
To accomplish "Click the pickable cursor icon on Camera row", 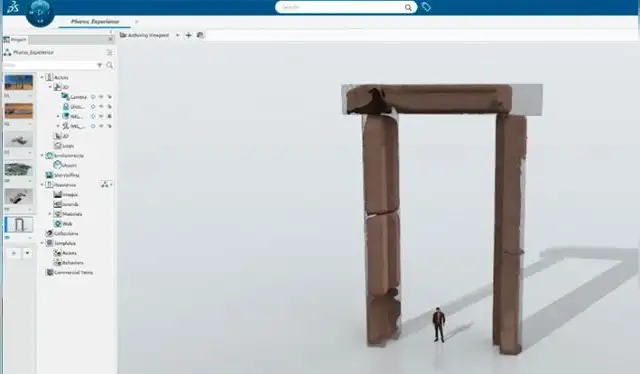I will [x=109, y=97].
